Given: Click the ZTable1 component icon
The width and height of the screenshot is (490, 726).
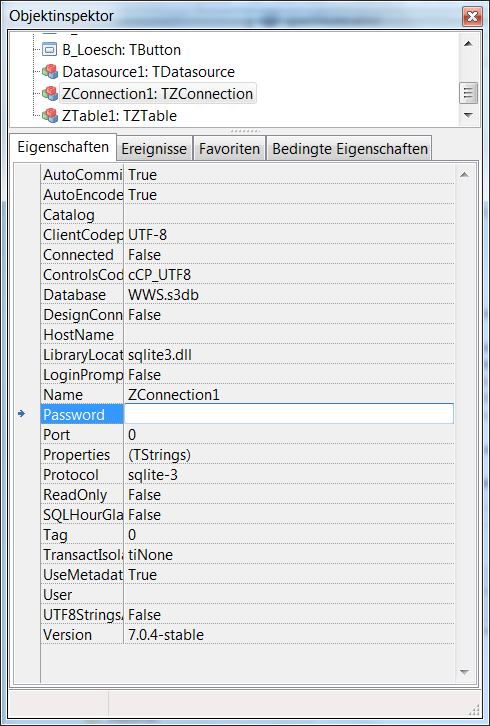Looking at the screenshot, I should (49, 115).
